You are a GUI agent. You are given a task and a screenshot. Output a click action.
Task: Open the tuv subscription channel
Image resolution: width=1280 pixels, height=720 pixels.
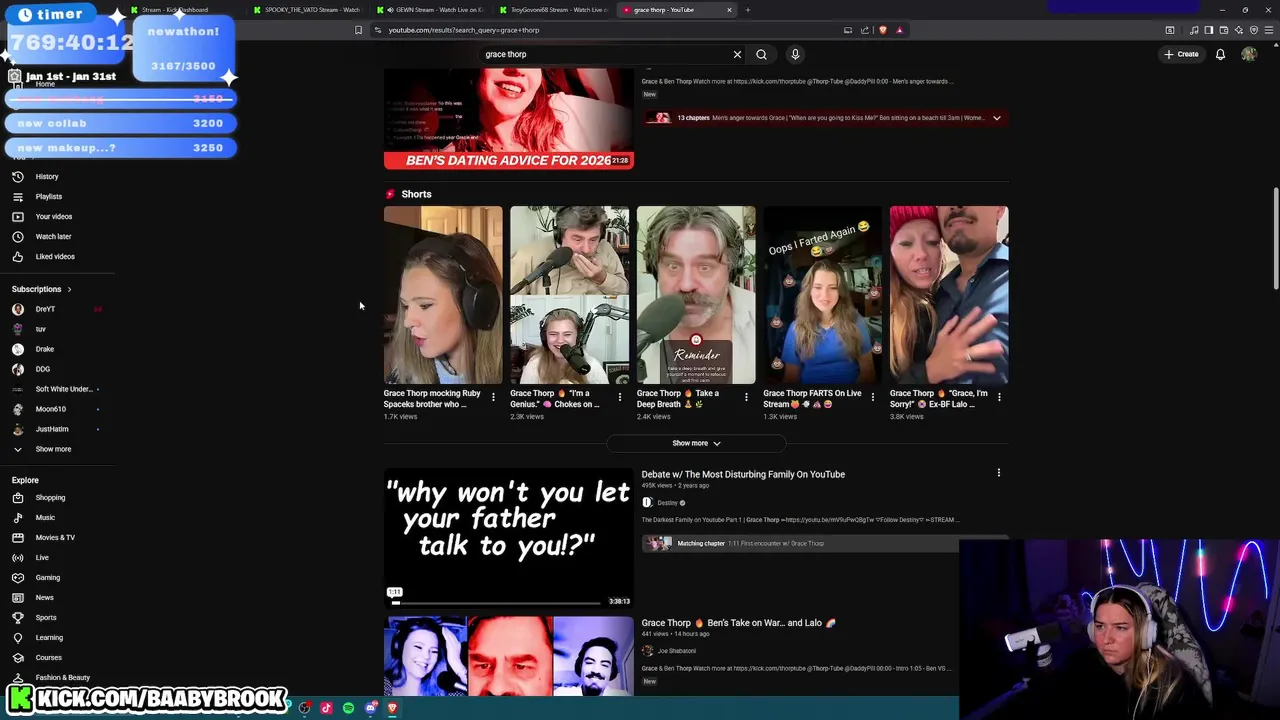point(41,329)
